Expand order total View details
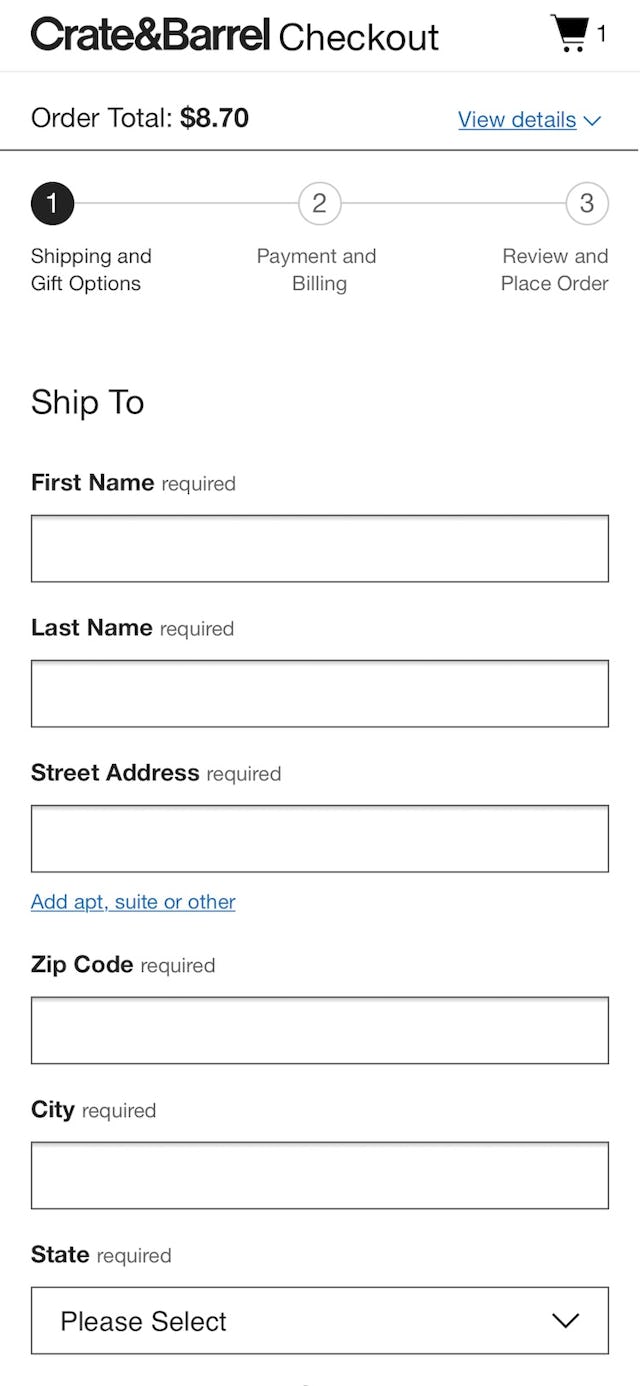This screenshot has height=1386, width=640. click(517, 119)
